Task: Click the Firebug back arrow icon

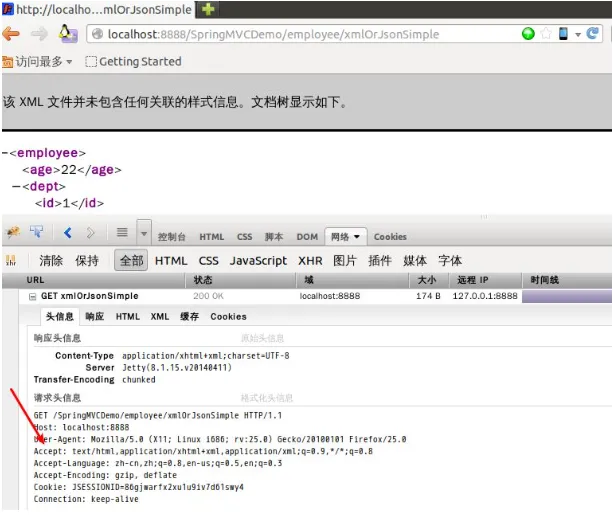Action: click(68, 234)
